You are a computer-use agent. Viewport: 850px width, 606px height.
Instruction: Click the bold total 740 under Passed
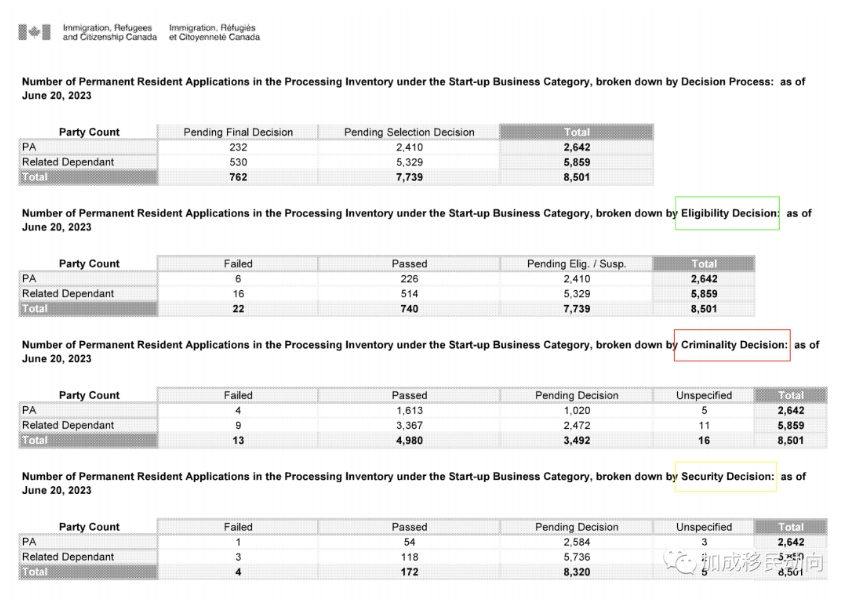click(409, 309)
